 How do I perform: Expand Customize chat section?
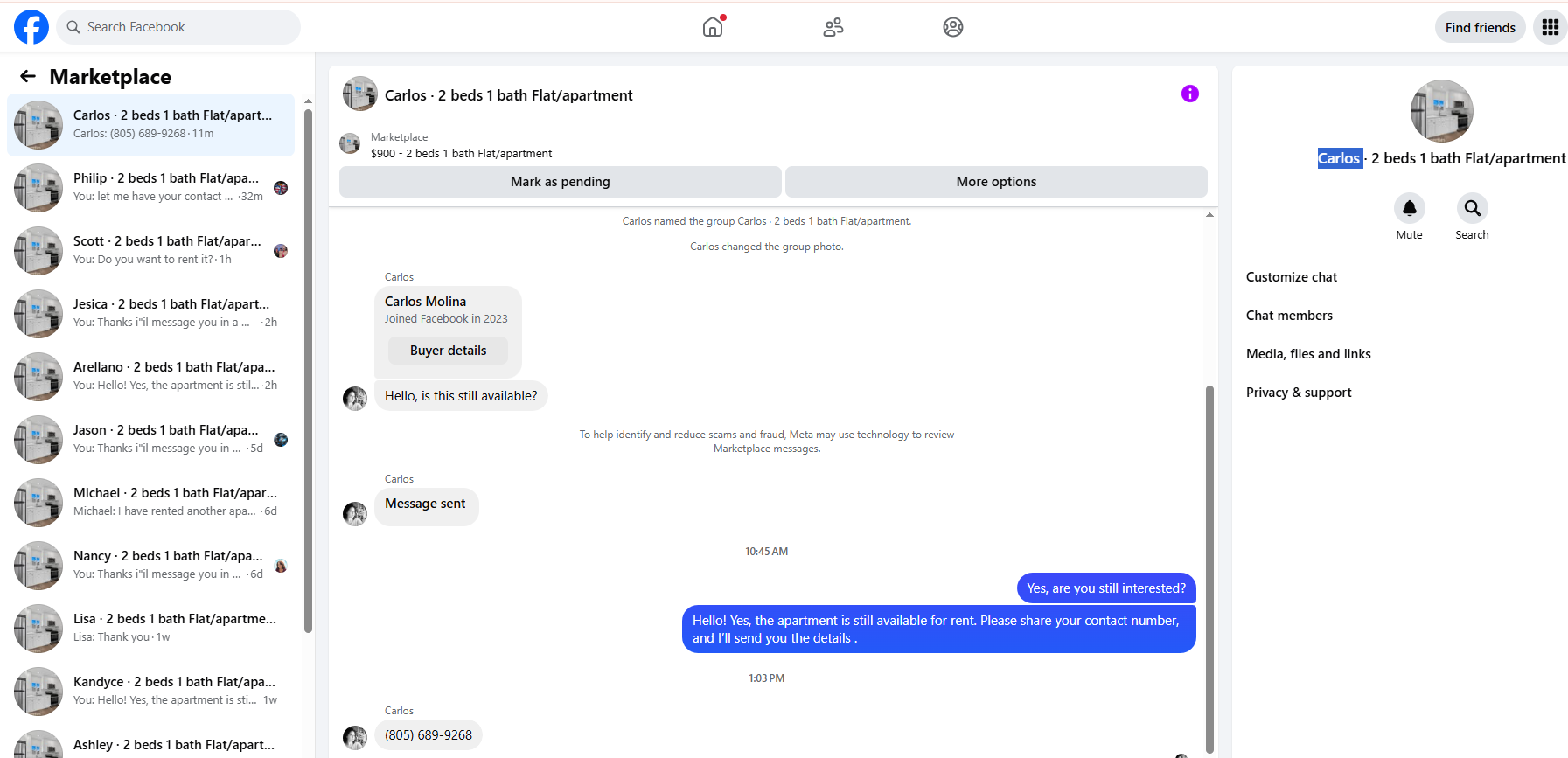(x=1292, y=277)
